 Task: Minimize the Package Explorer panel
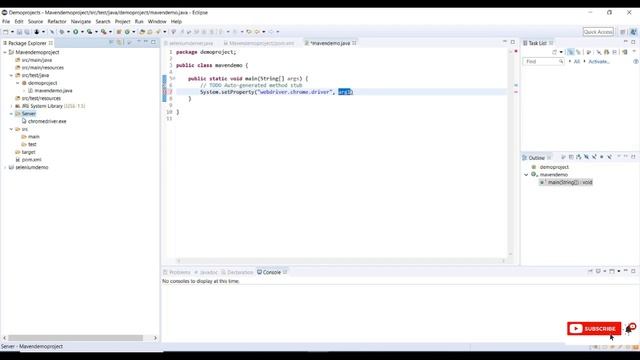146,42
